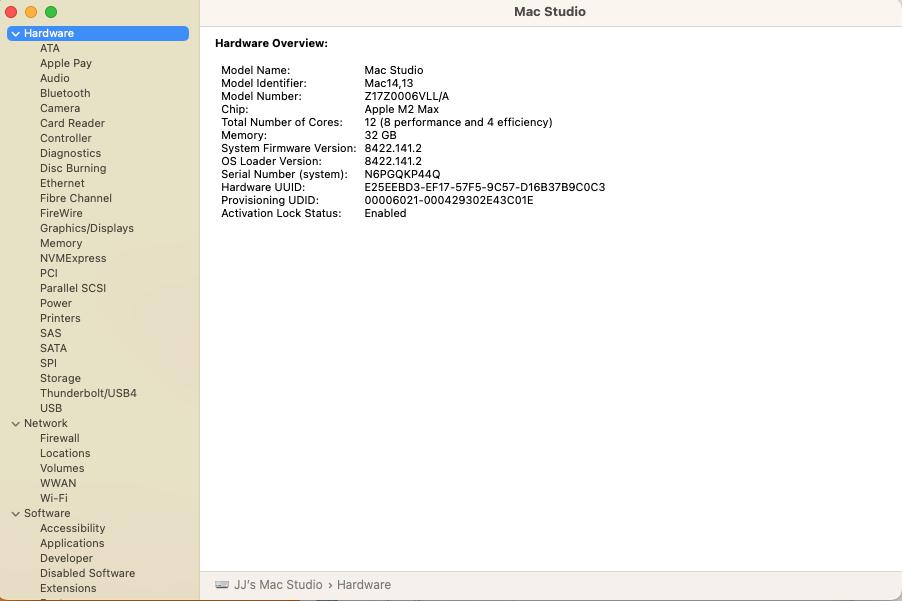Open Developer software info
902x601 pixels.
[66, 558]
